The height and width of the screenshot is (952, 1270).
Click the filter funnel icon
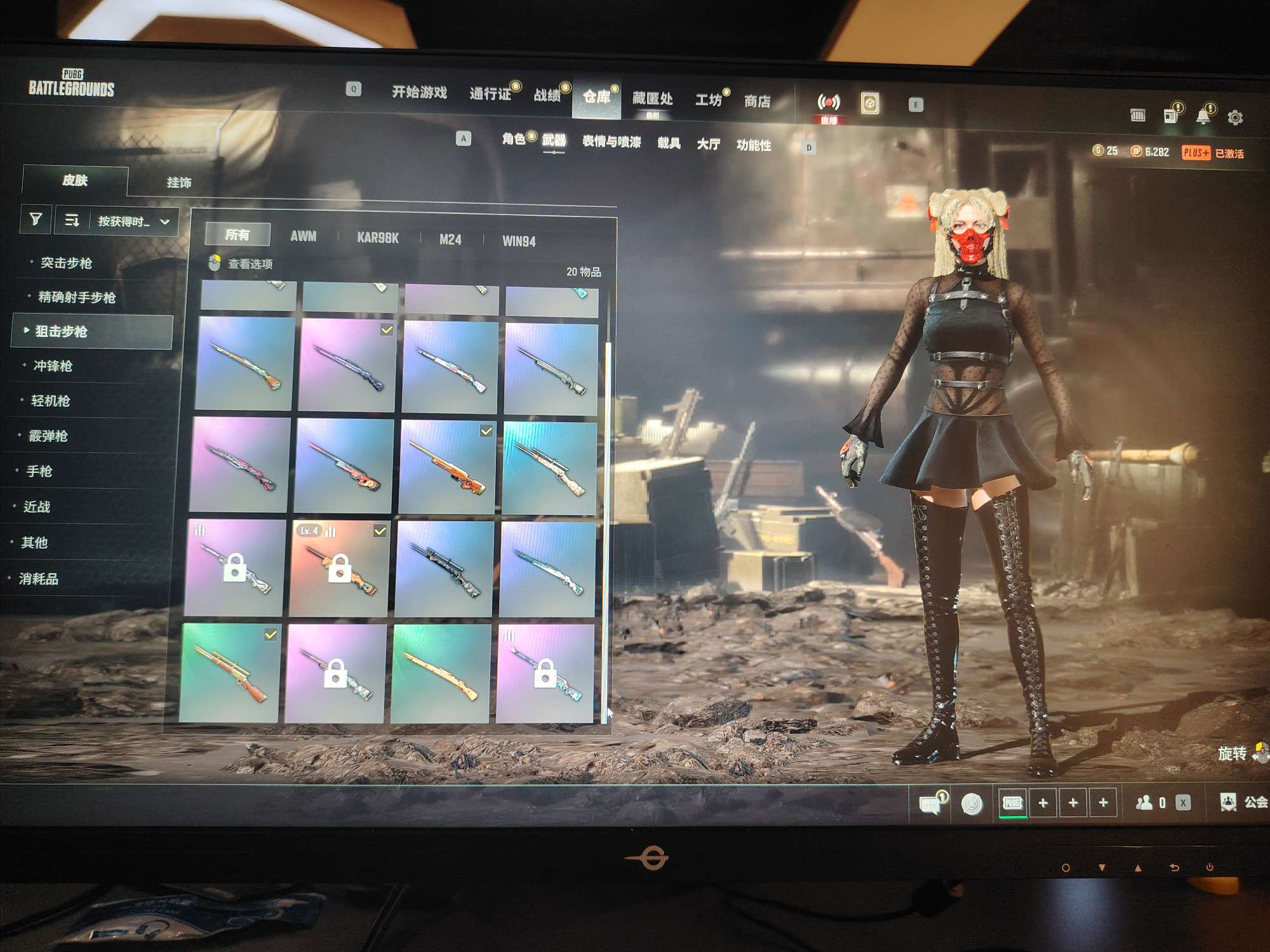coord(36,220)
